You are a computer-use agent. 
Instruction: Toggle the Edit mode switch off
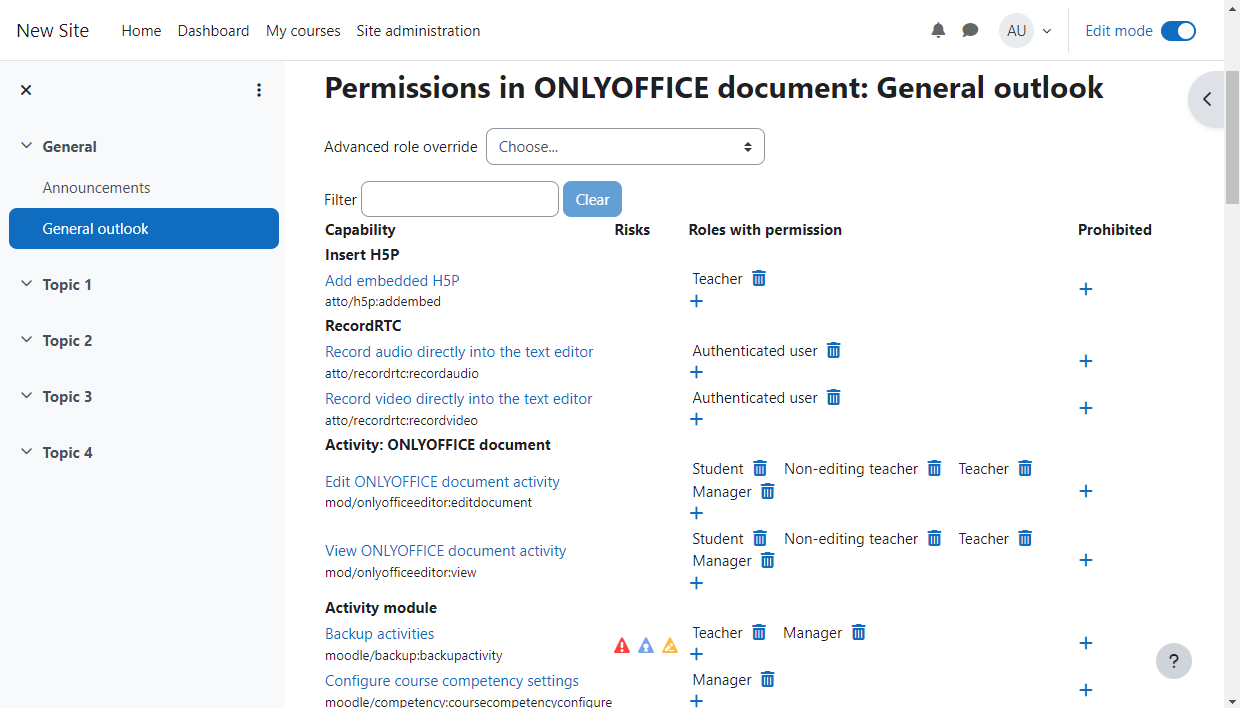click(x=1178, y=31)
